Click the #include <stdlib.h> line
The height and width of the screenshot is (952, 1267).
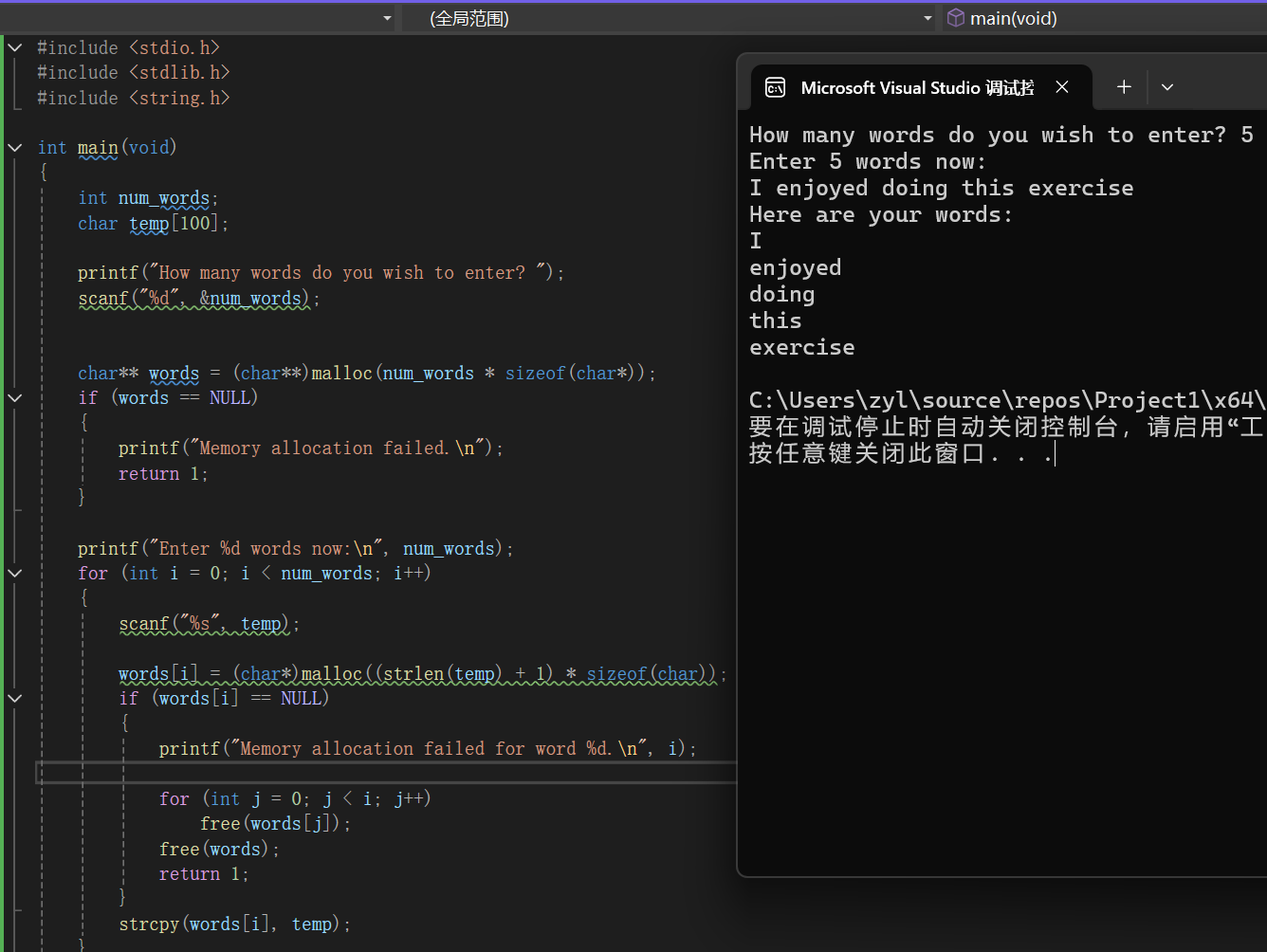pos(134,73)
